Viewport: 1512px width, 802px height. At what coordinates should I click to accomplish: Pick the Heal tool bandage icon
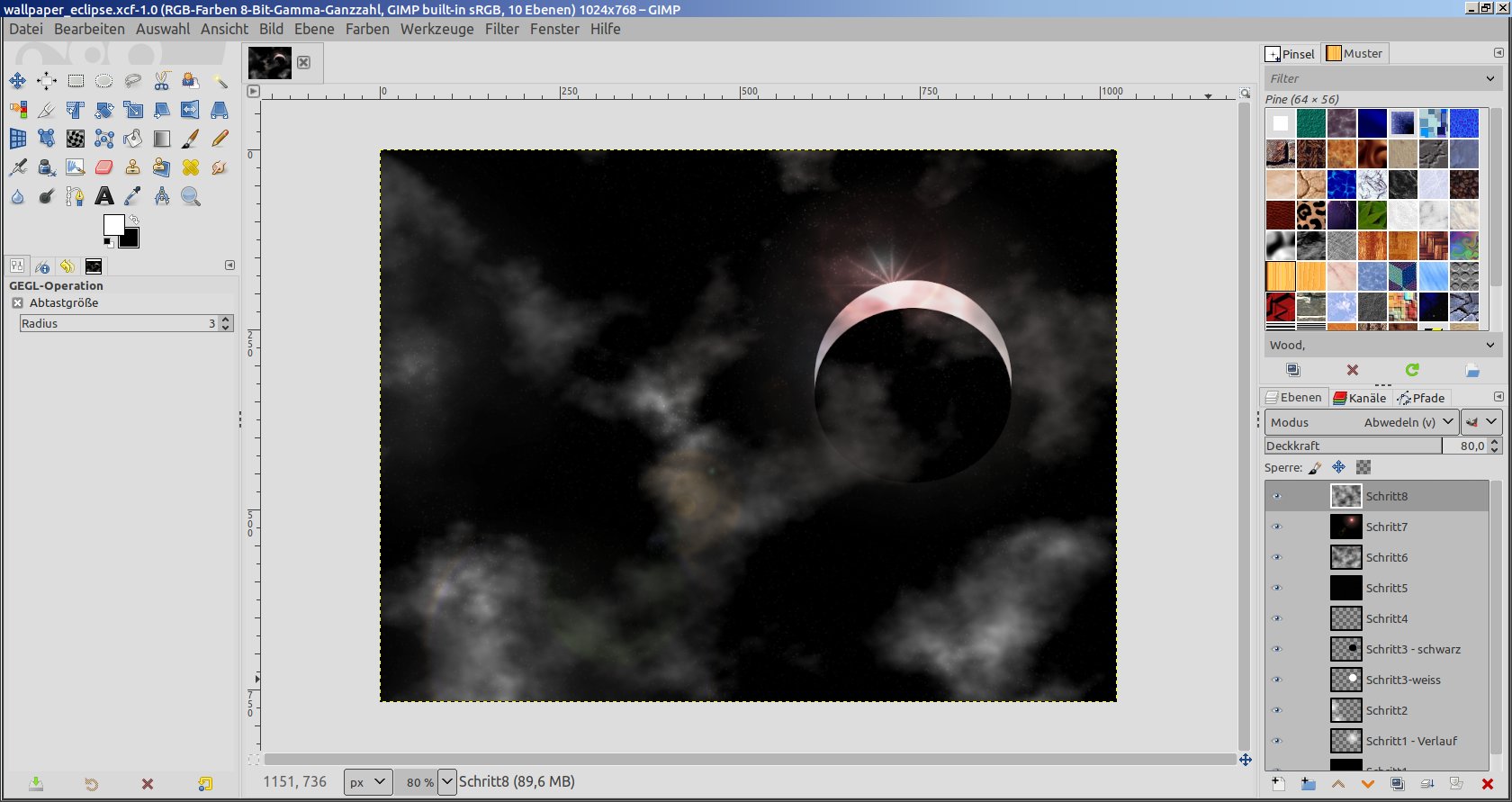(x=191, y=167)
